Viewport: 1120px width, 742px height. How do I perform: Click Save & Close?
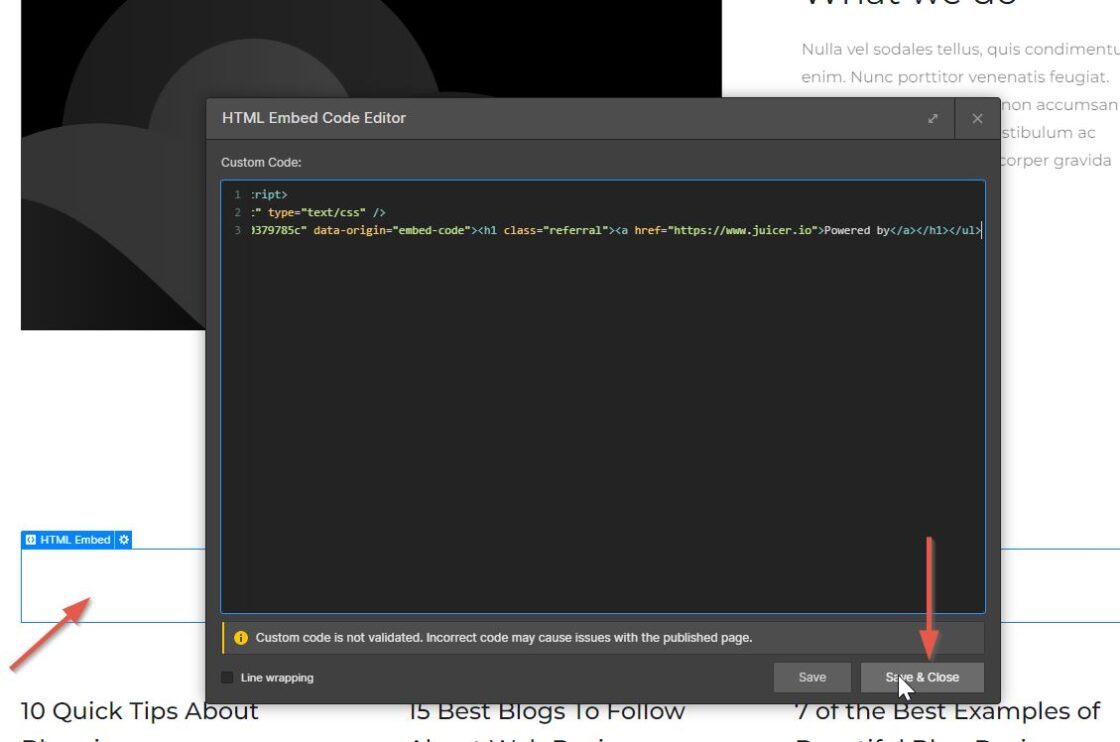click(921, 677)
